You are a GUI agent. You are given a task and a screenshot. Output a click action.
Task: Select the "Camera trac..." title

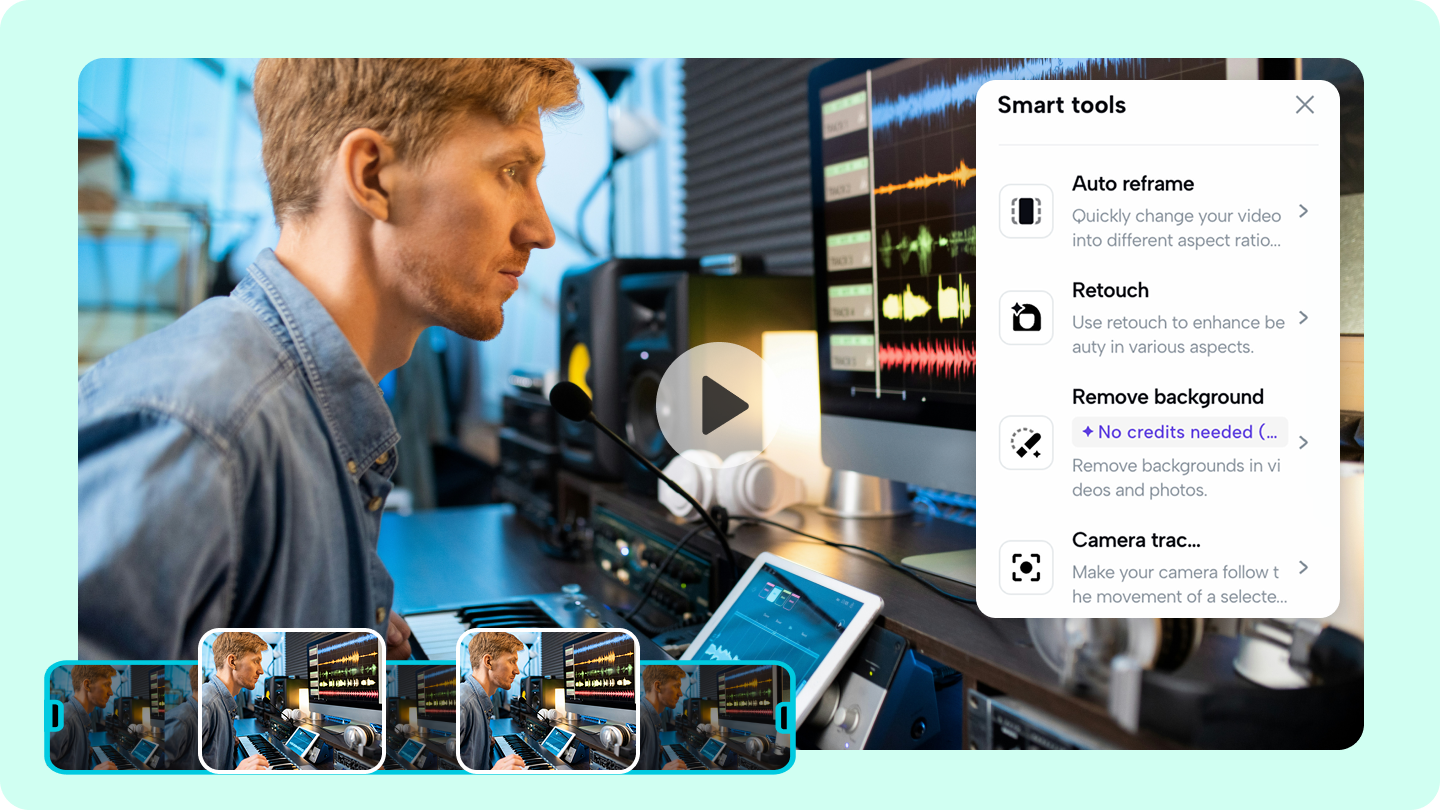click(1136, 540)
